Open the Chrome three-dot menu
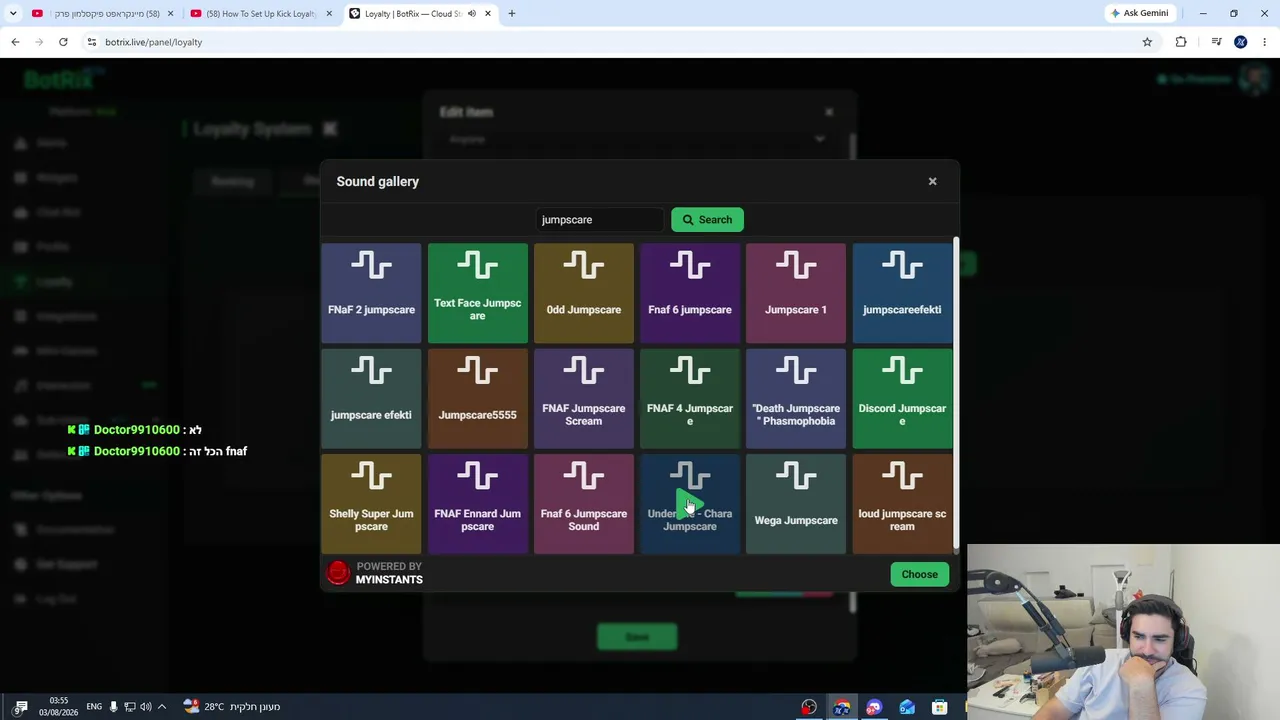The width and height of the screenshot is (1280, 720). [x=1265, y=42]
